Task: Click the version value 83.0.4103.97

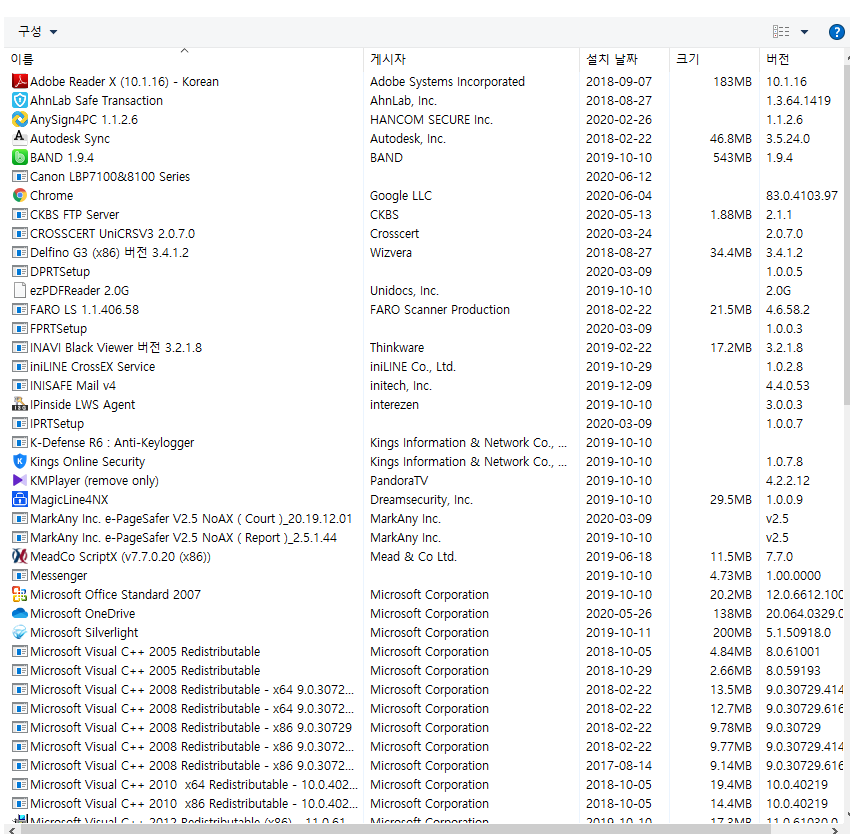Action: pos(802,195)
